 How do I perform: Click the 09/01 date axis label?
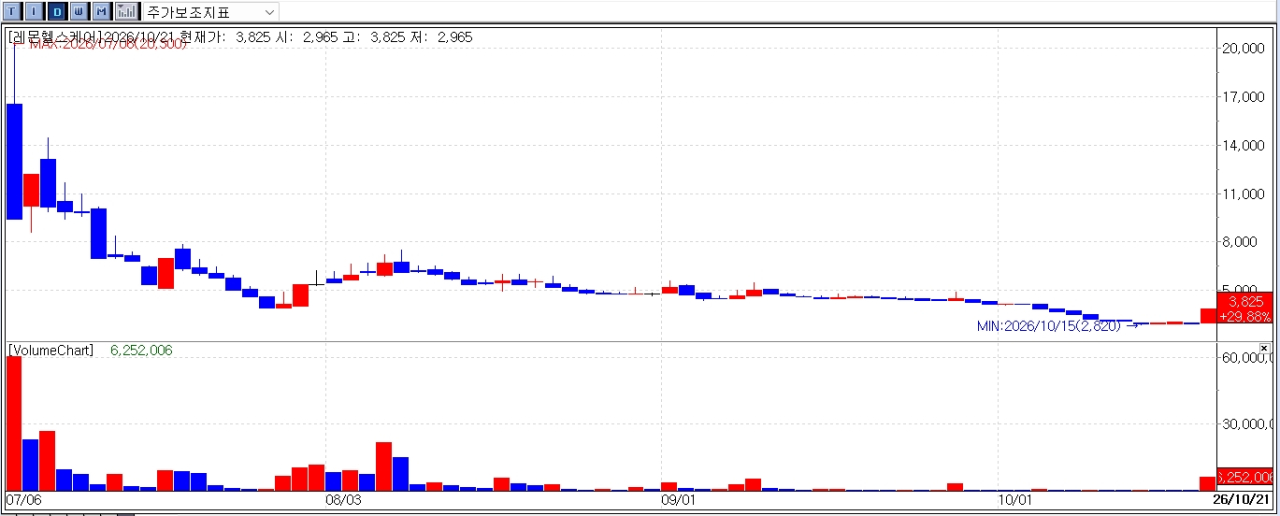[x=679, y=498]
